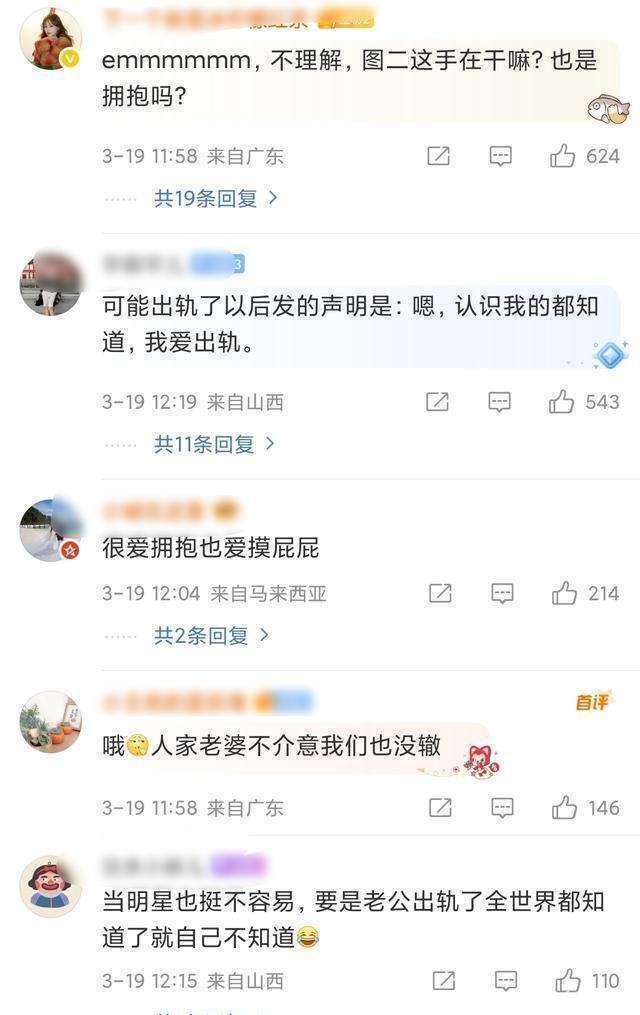Open the cartoon avatar of last commenter

click(x=50, y=886)
